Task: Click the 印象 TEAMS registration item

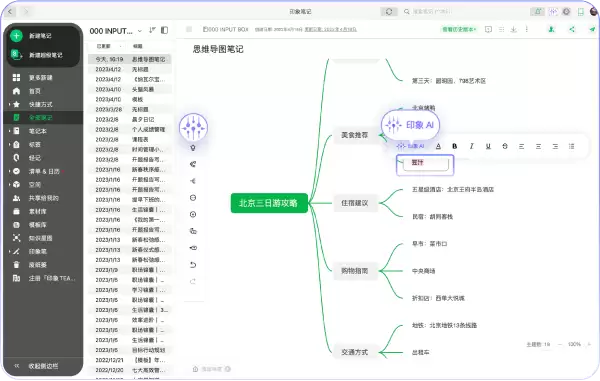Action: point(52,278)
